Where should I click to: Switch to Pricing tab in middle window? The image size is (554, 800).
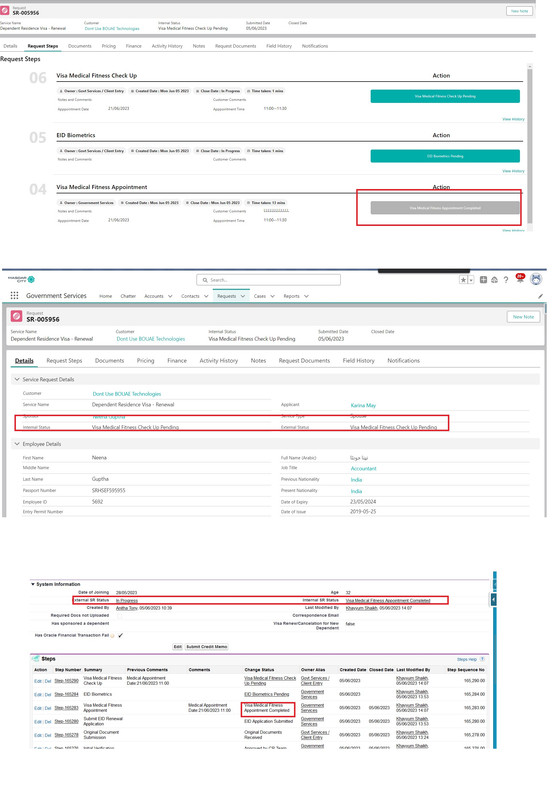point(145,360)
